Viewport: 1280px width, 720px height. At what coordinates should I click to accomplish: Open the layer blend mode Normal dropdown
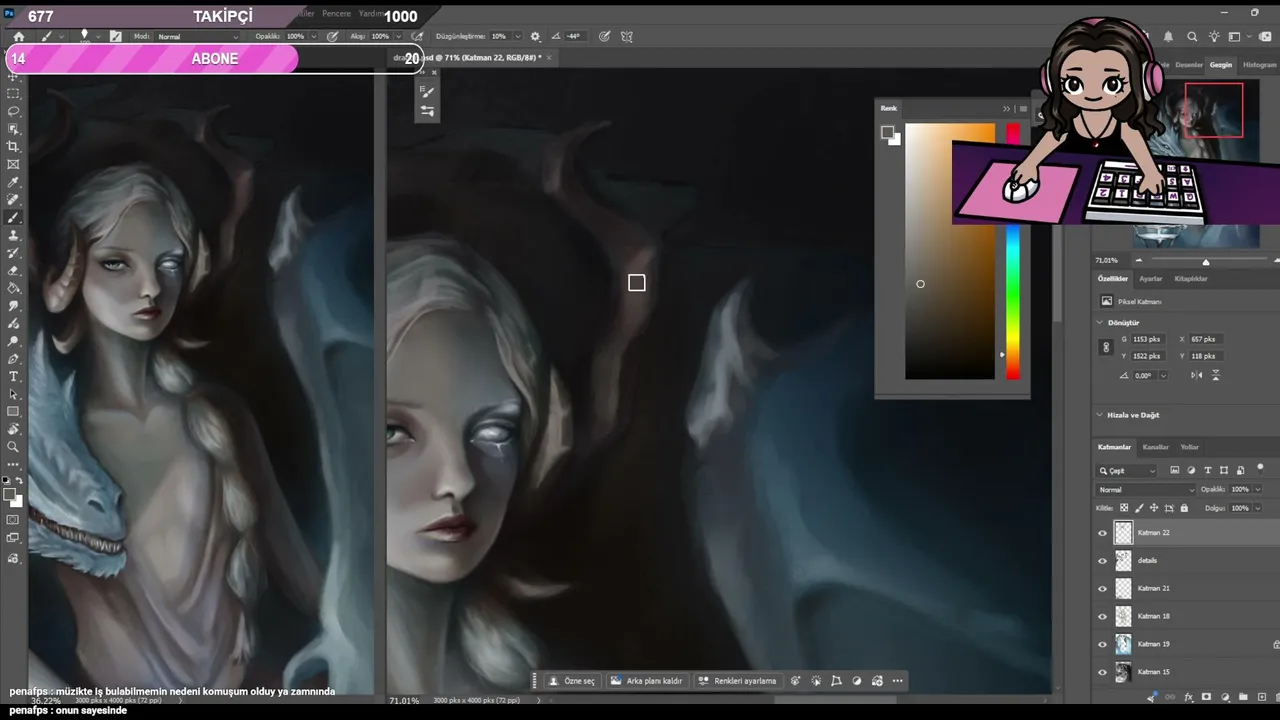coord(1146,490)
